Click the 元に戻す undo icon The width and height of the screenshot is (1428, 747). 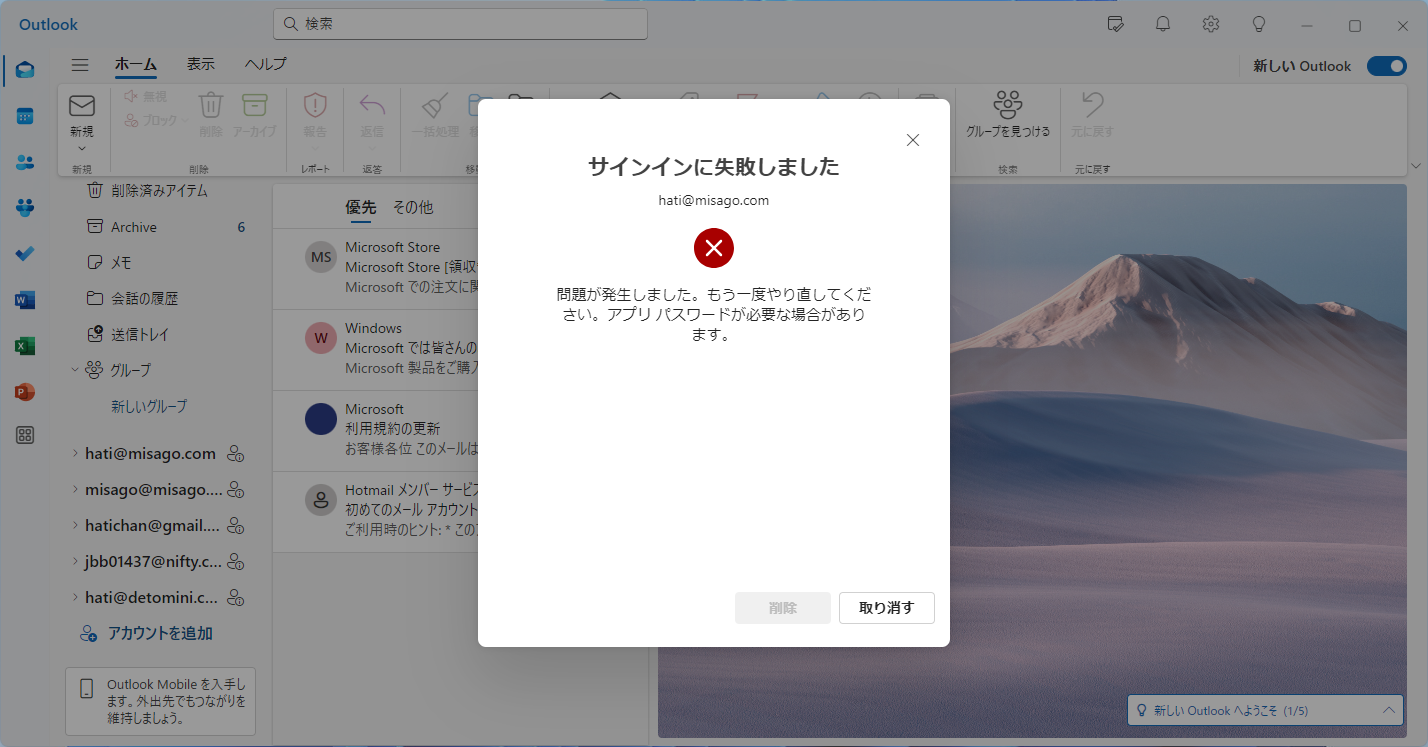pyautogui.click(x=1092, y=105)
